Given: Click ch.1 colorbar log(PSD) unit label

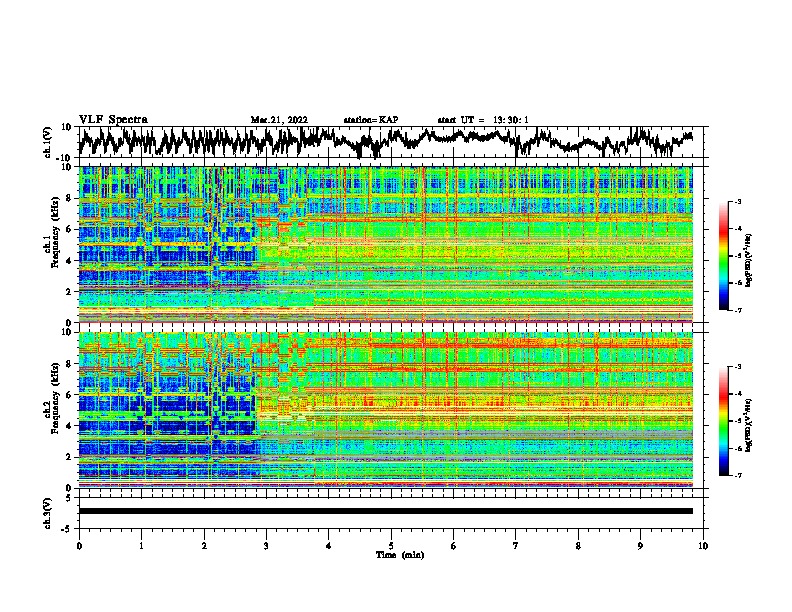Looking at the screenshot, I should [749, 261].
